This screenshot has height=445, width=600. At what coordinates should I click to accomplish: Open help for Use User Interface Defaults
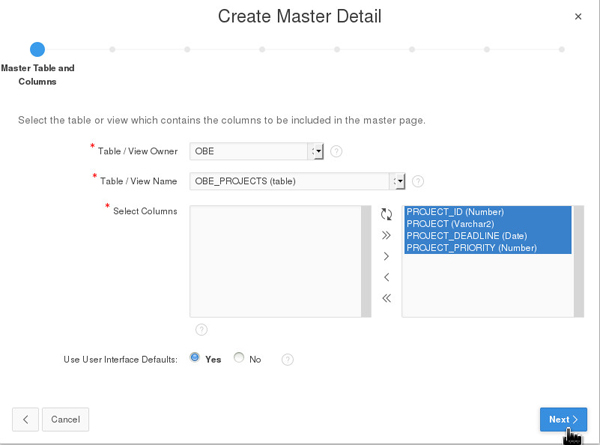click(288, 360)
